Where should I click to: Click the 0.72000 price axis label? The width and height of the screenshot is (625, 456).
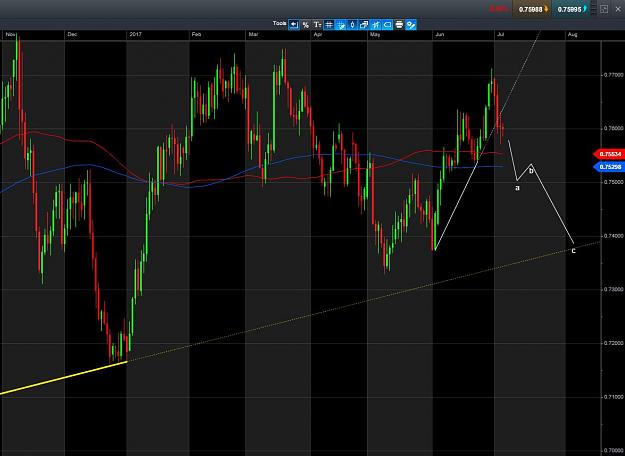pos(612,343)
